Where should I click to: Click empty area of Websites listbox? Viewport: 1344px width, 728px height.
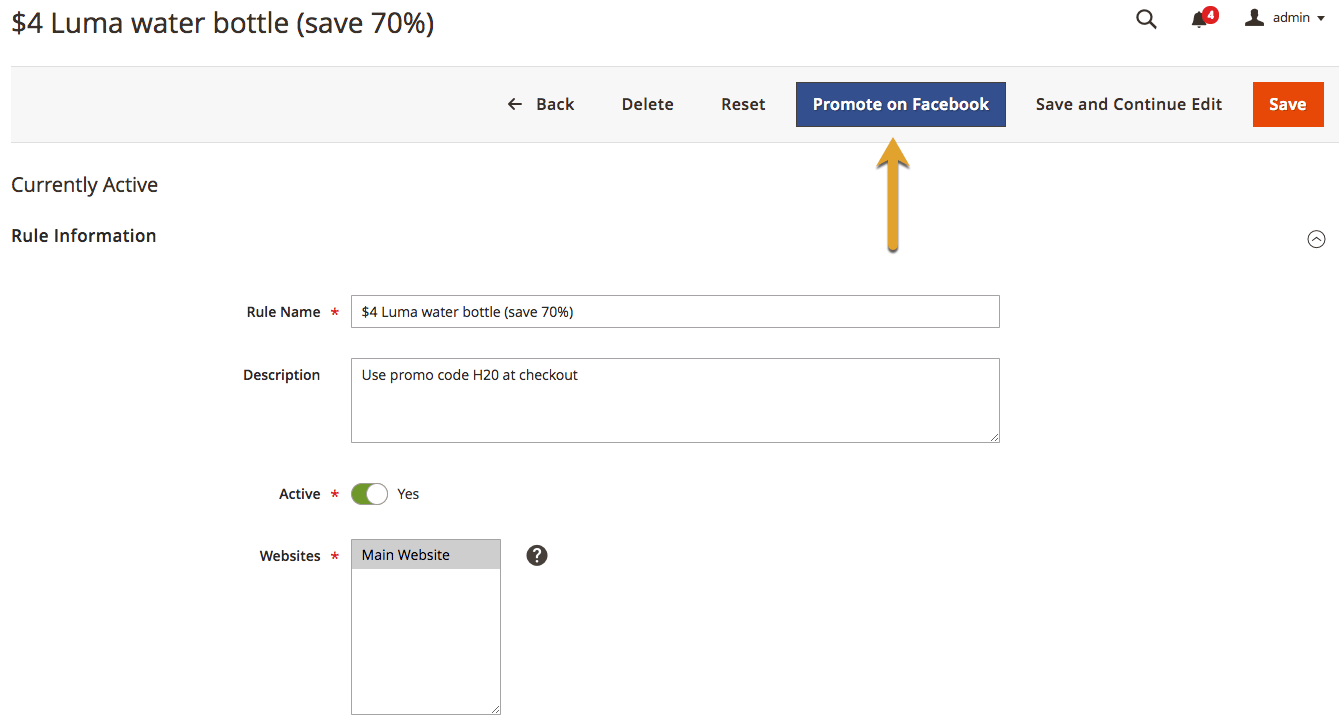point(425,640)
